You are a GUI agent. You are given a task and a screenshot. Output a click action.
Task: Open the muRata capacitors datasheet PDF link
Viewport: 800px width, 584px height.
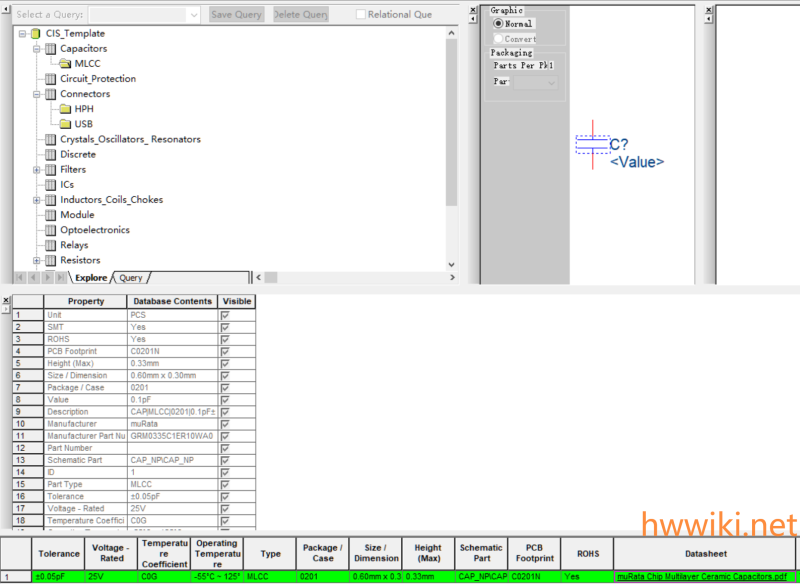click(x=704, y=577)
